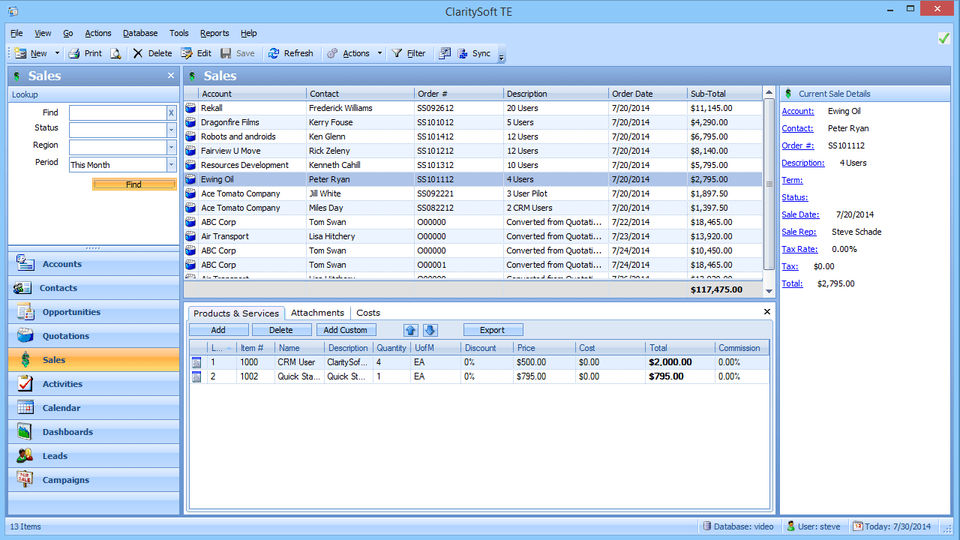960x540 pixels.
Task: Click the Sync toolbar icon
Action: click(464, 53)
